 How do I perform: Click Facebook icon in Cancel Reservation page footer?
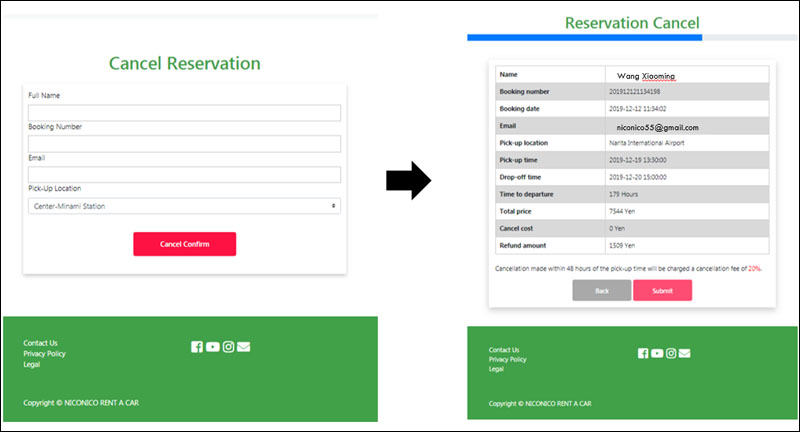tap(197, 347)
